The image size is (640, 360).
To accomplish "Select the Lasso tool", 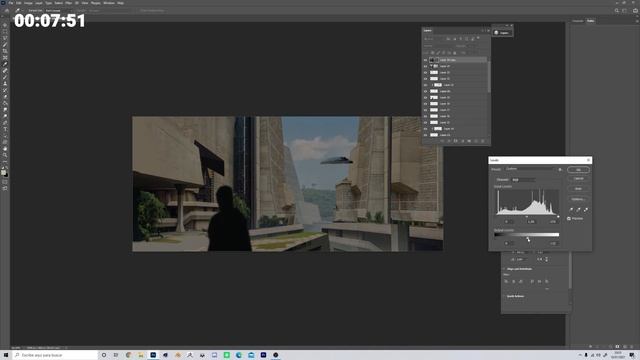I will pyautogui.click(x=5, y=38).
